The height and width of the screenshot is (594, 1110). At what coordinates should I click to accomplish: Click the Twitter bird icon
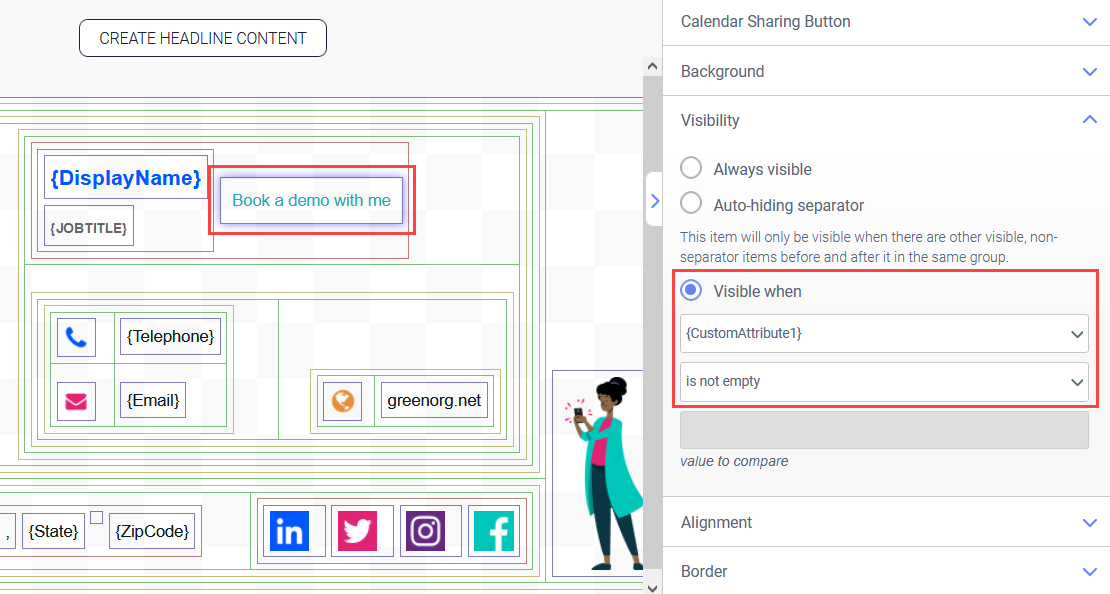point(357,531)
